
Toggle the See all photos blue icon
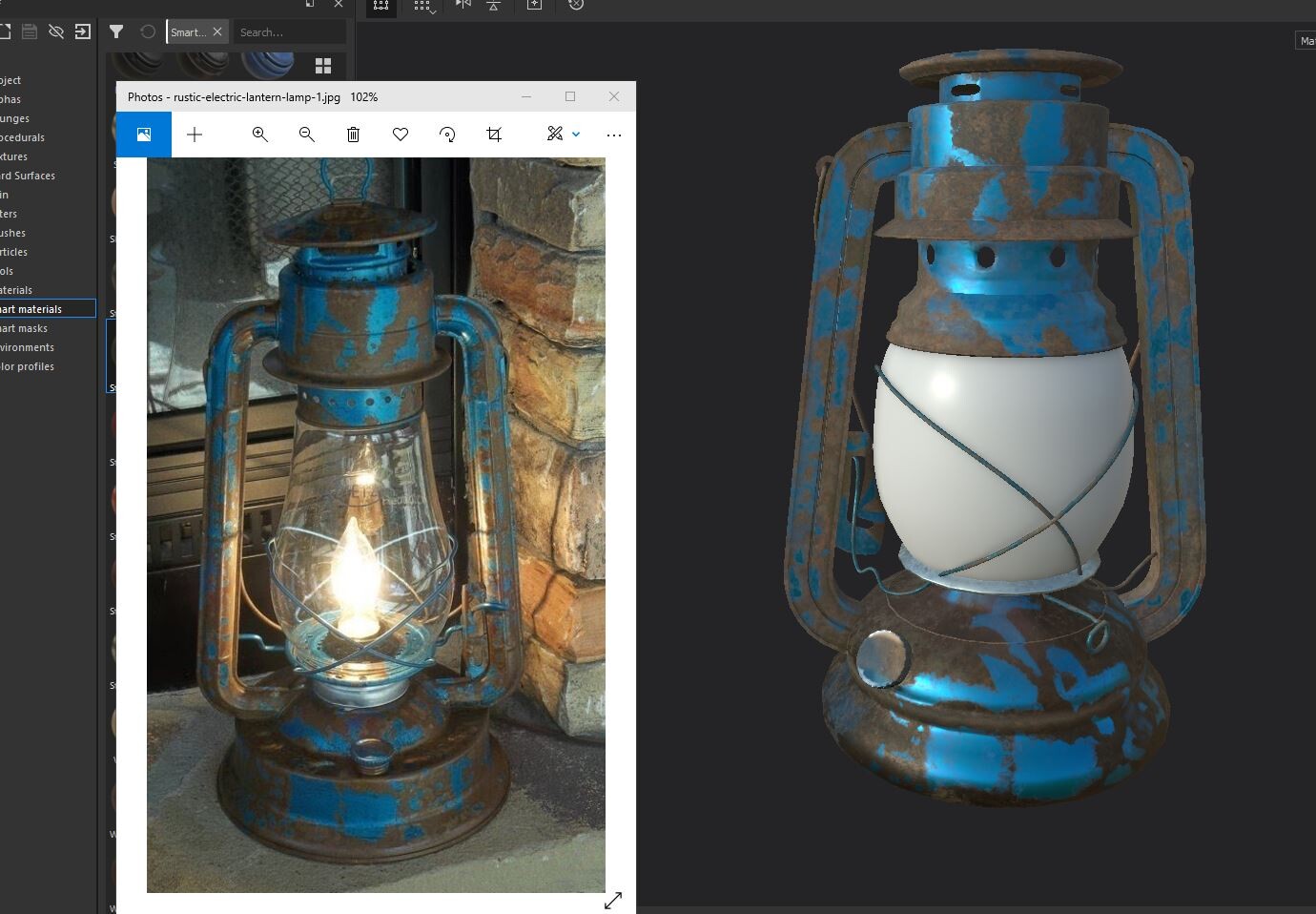click(143, 134)
